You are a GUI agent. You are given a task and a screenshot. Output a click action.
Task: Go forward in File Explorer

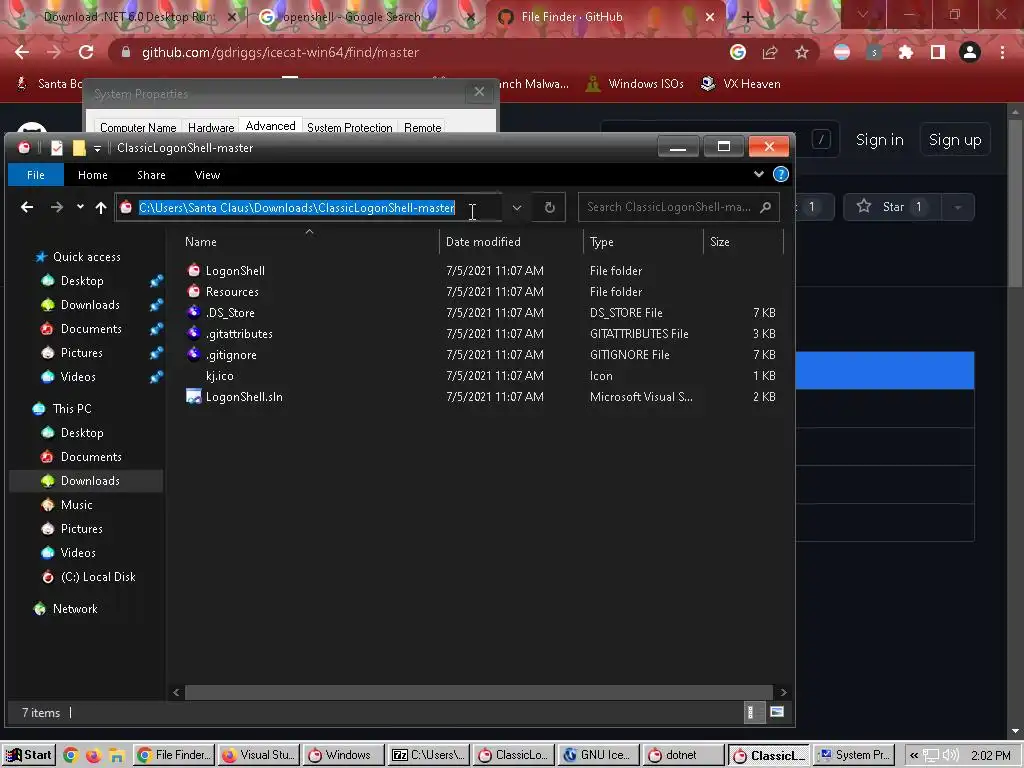57,207
